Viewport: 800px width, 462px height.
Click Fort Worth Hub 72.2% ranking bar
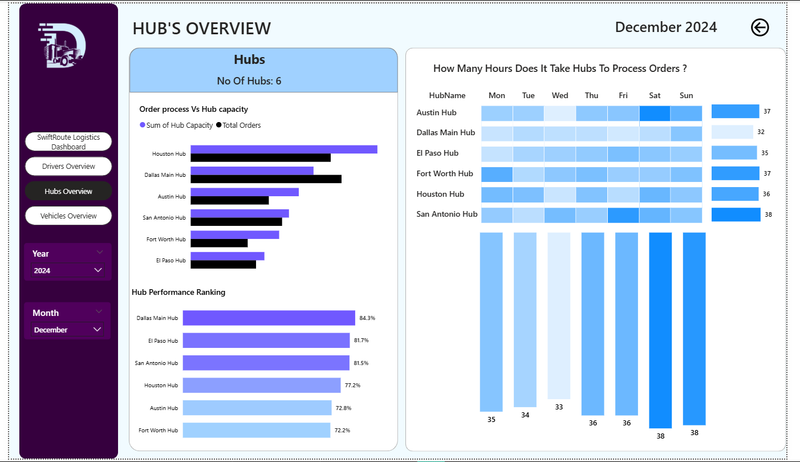tap(257, 430)
